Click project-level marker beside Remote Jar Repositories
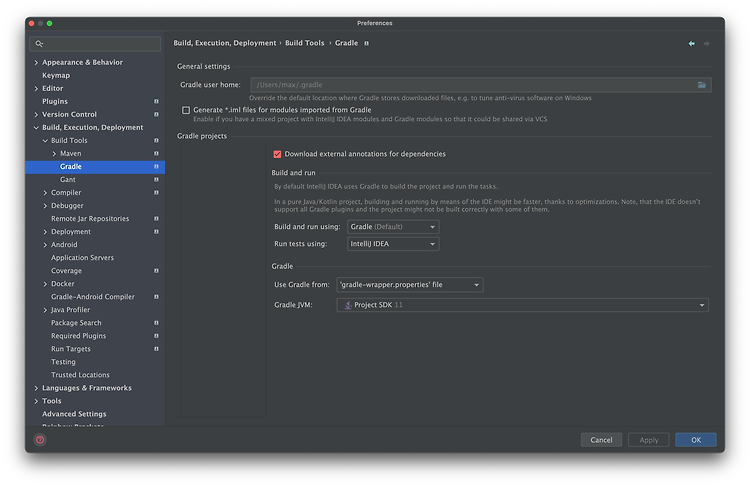This screenshot has height=486, width=750. pyautogui.click(x=156, y=219)
